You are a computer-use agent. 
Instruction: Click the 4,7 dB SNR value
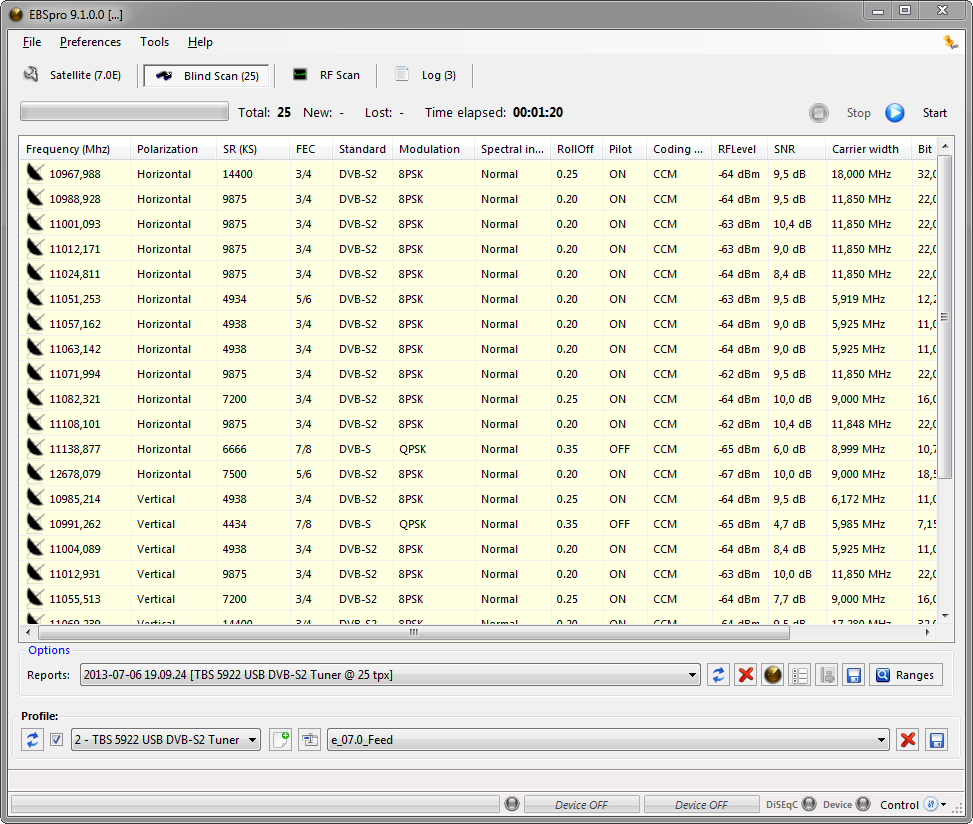[x=789, y=524]
